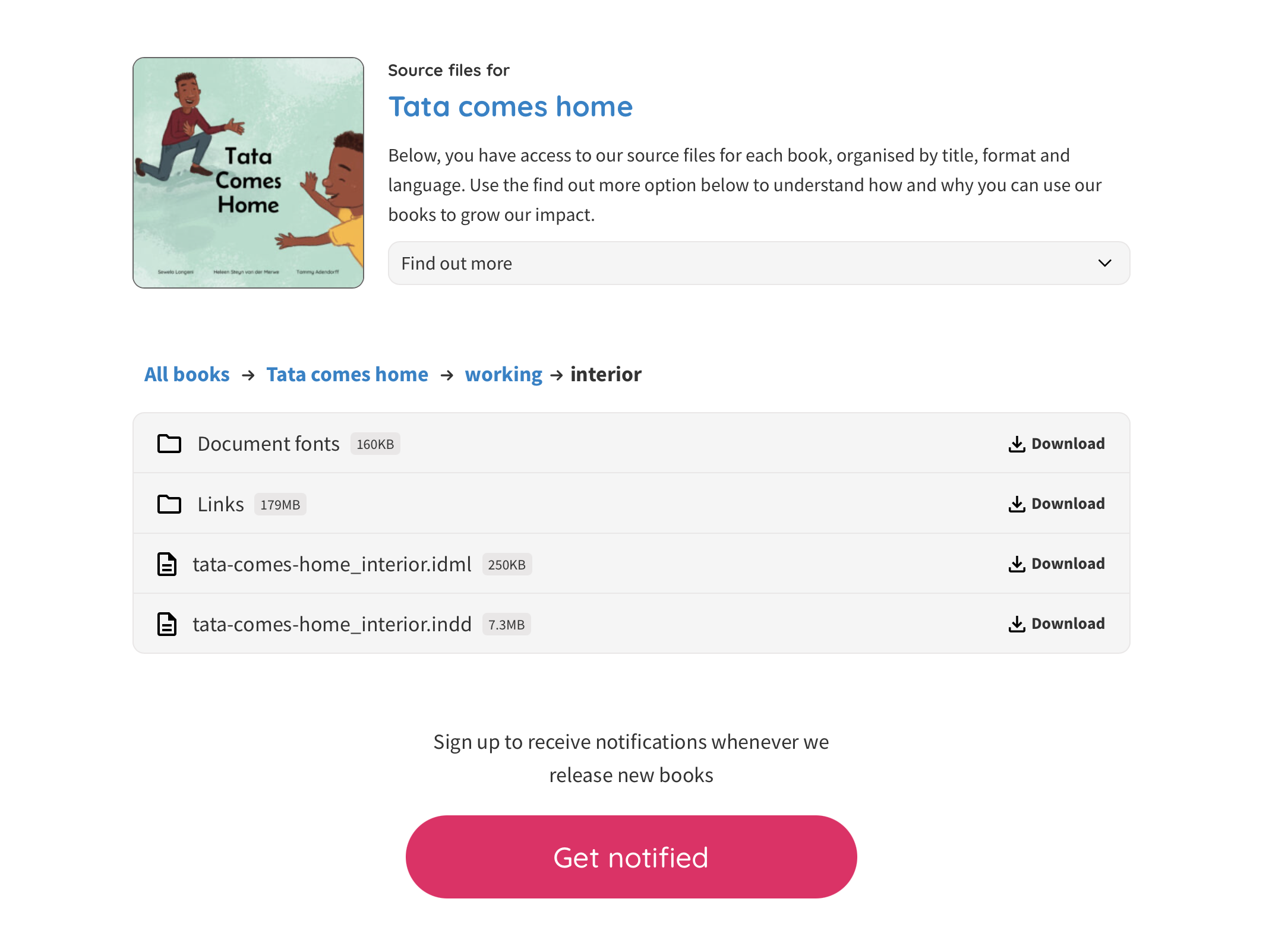This screenshot has height=943, width=1288.
Task: Navigate to the working folder breadcrumb
Action: coord(503,375)
